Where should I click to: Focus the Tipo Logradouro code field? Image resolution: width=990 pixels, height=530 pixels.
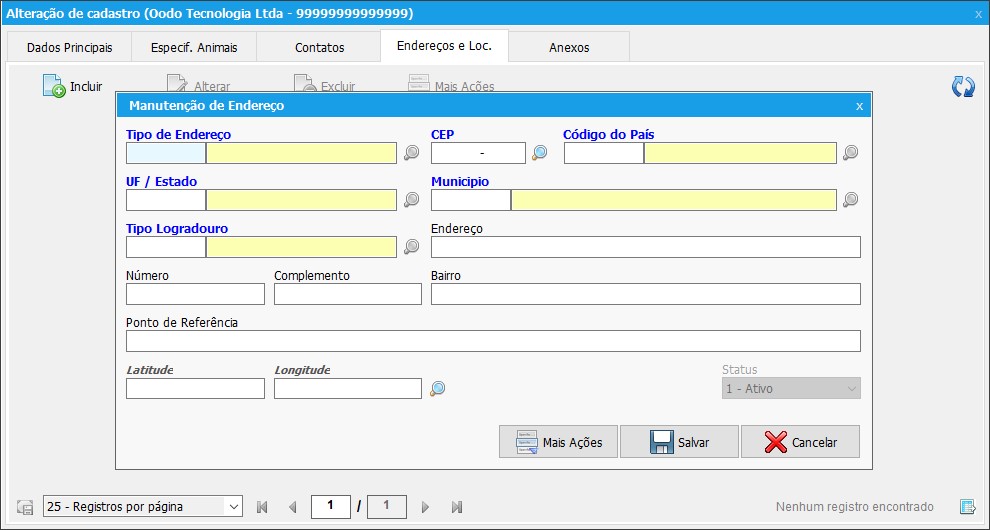[x=166, y=247]
